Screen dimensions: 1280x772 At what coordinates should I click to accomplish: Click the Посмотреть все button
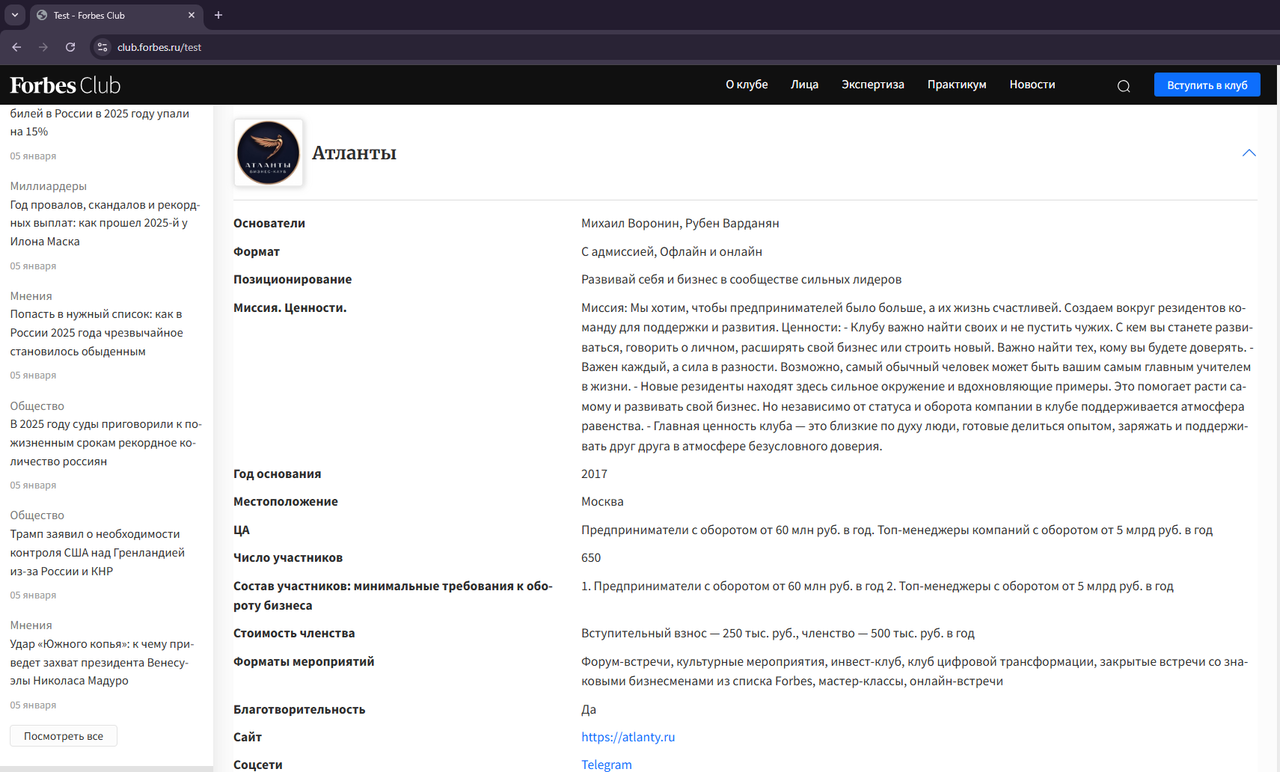click(x=64, y=736)
